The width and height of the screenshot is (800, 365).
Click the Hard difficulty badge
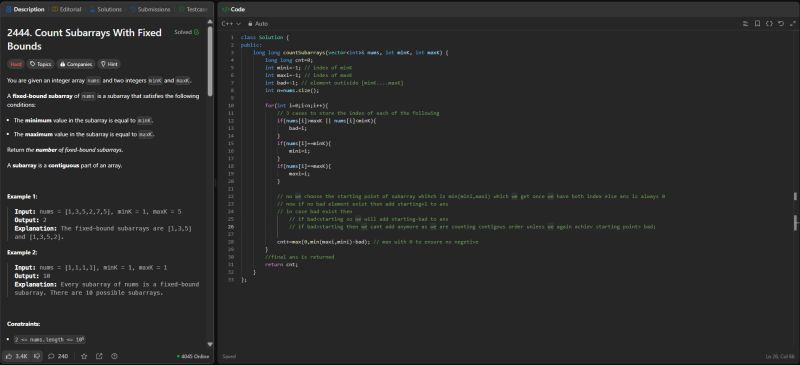pos(16,64)
